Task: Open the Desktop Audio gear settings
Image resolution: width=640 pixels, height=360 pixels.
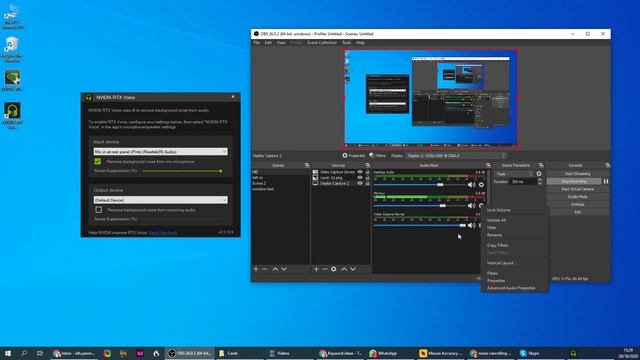Action: [481, 184]
